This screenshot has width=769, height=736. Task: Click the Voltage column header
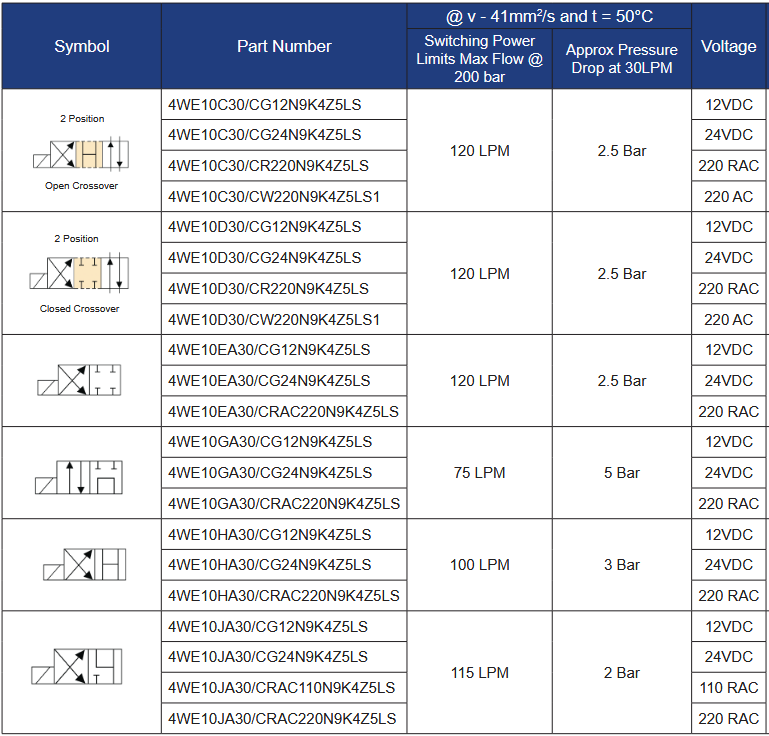729,46
